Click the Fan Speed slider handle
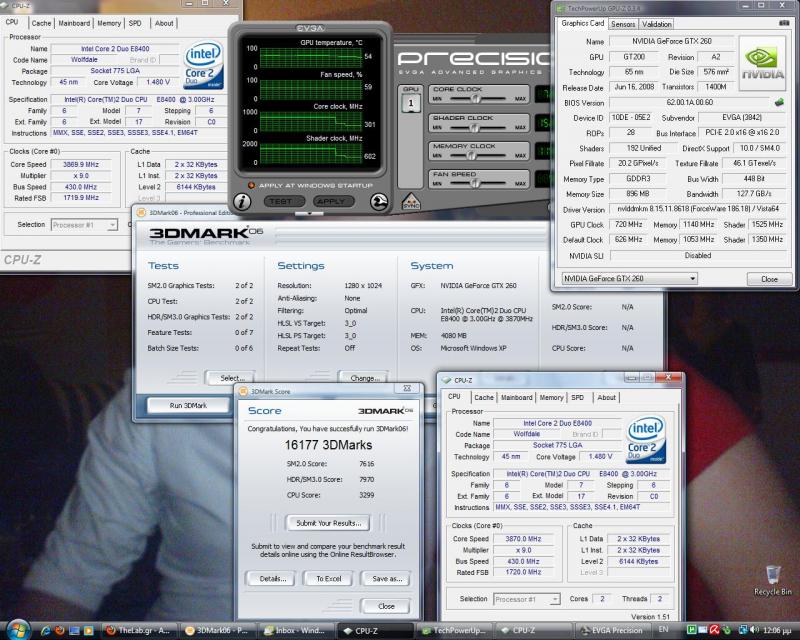 tap(475, 183)
